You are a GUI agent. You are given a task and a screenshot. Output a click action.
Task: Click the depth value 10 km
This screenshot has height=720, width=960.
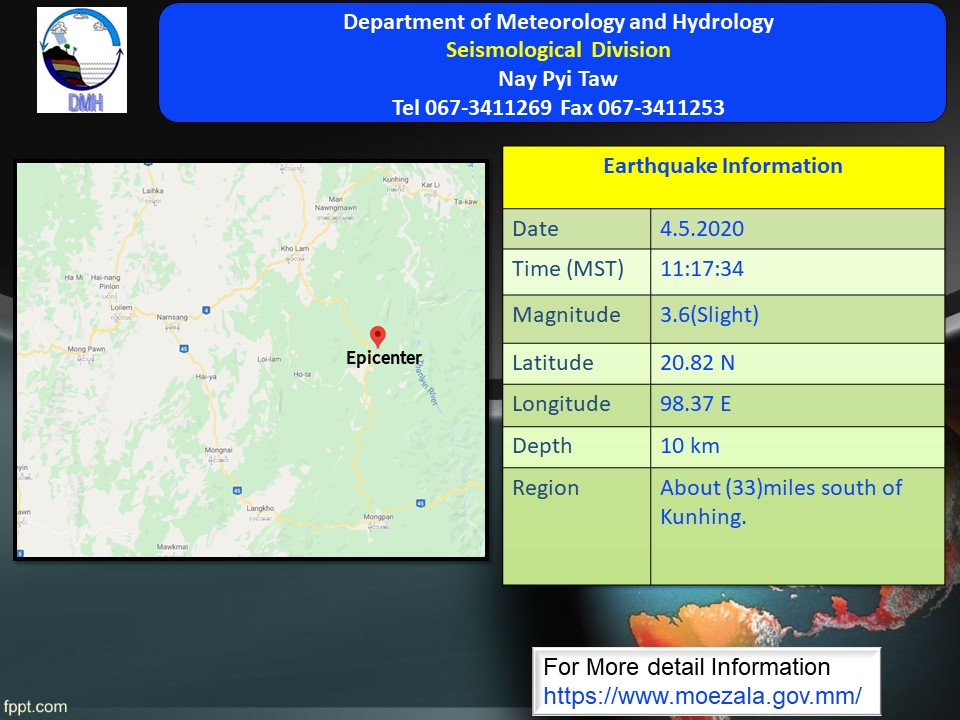pyautogui.click(x=689, y=446)
